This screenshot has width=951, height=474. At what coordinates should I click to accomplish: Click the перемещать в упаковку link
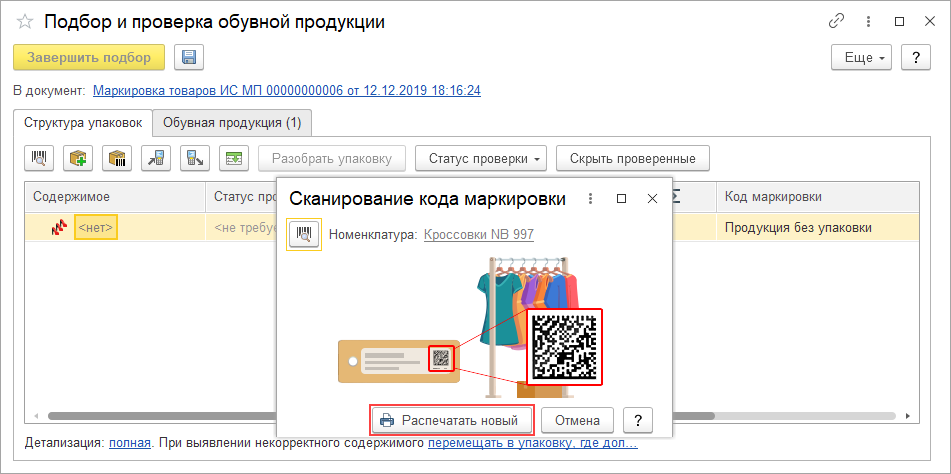533,443
